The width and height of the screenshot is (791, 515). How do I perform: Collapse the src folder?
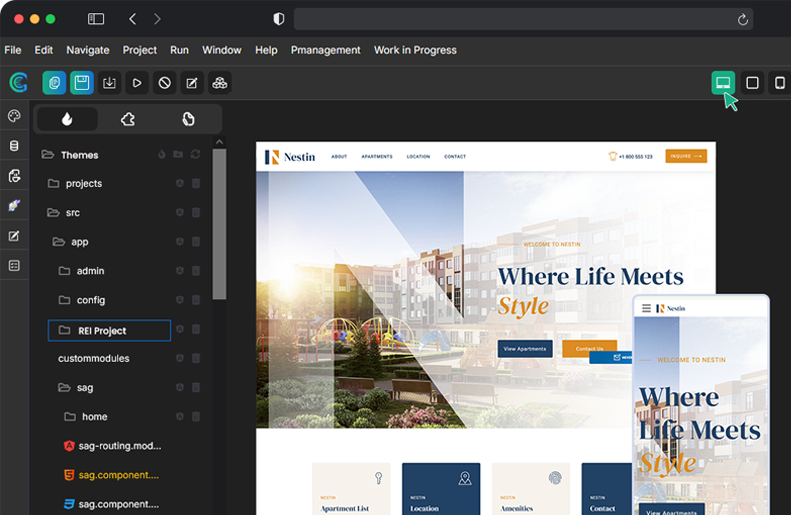click(x=53, y=212)
